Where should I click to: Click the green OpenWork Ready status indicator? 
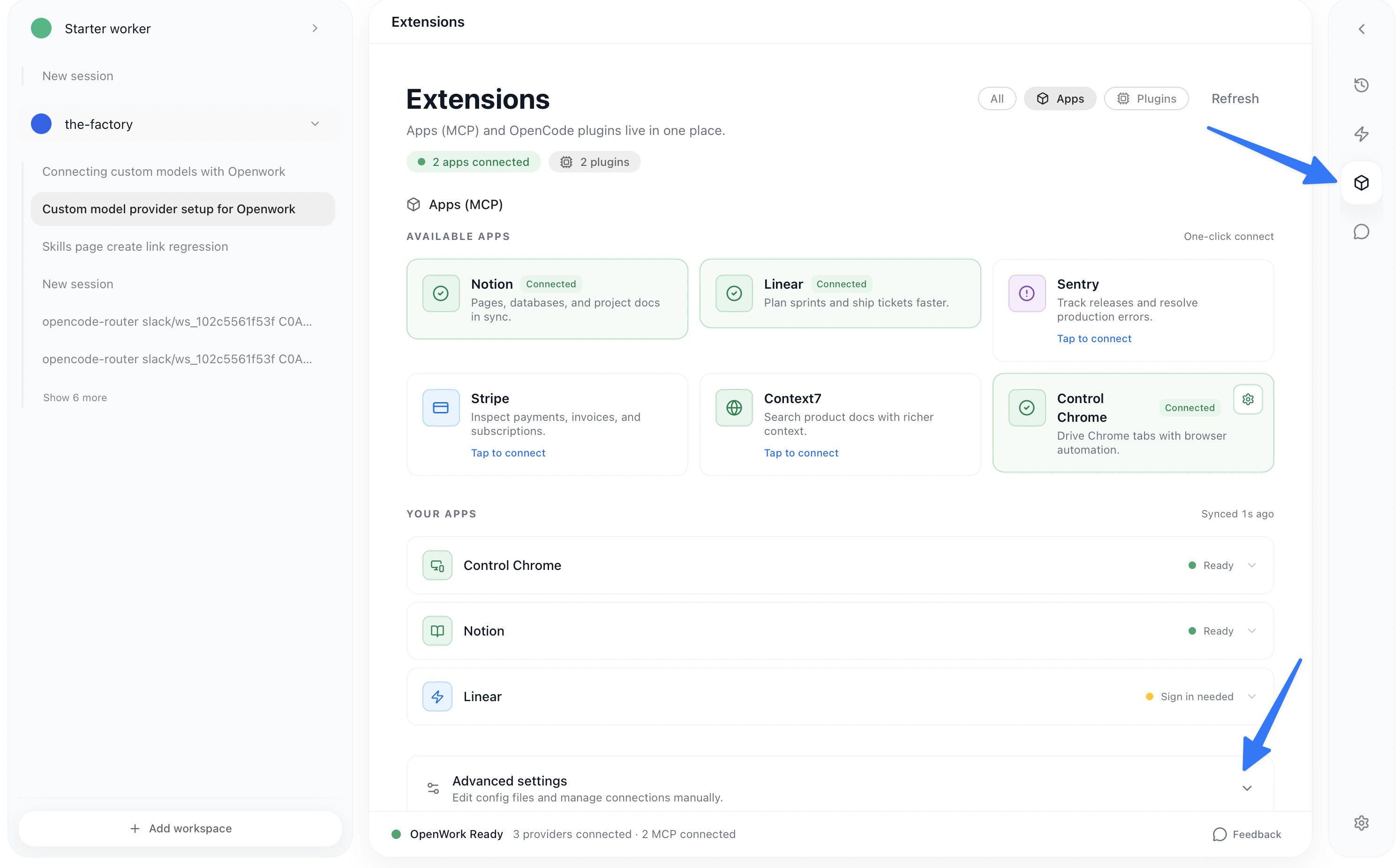pos(396,834)
